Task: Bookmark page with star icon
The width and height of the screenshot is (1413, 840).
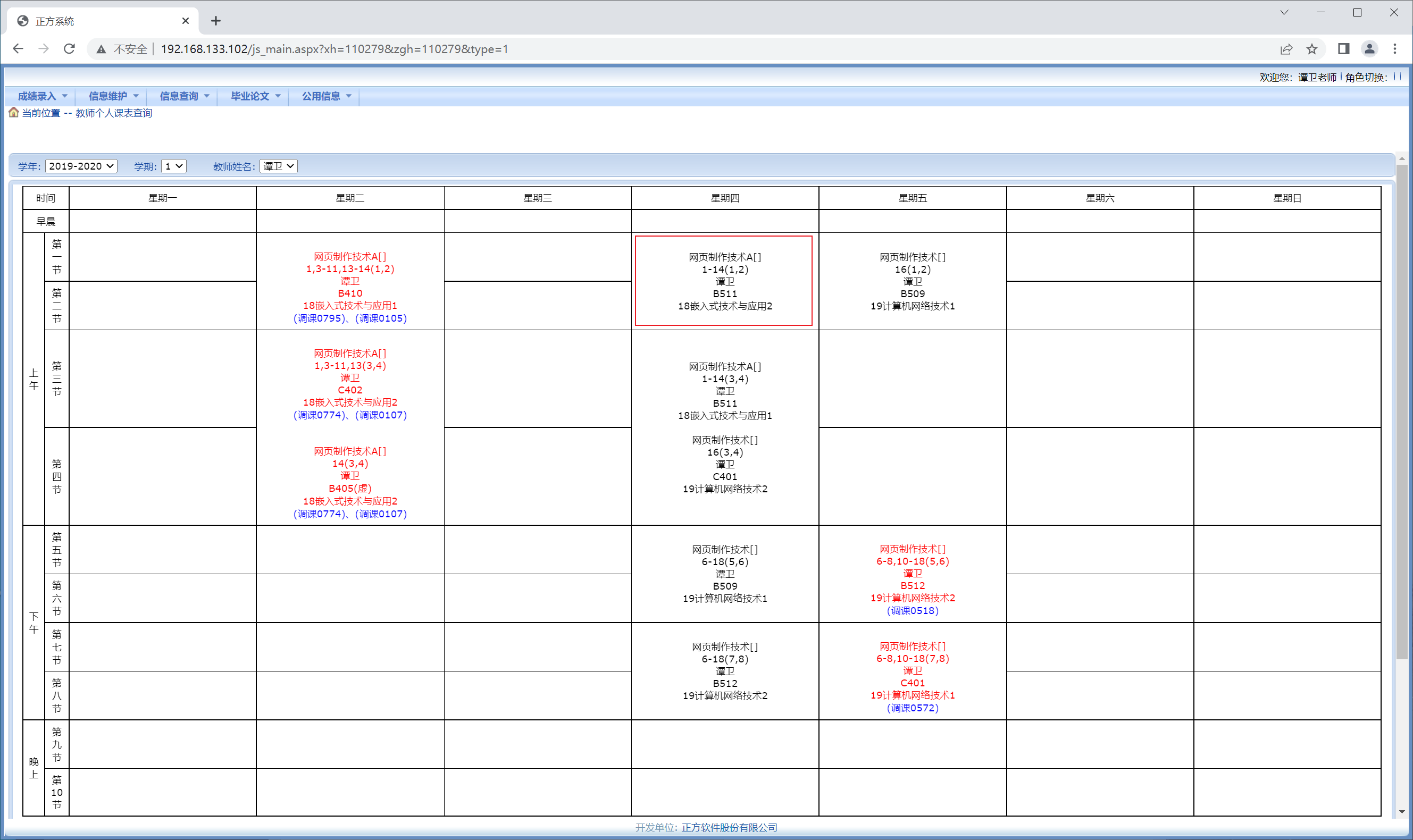Action: tap(1311, 49)
